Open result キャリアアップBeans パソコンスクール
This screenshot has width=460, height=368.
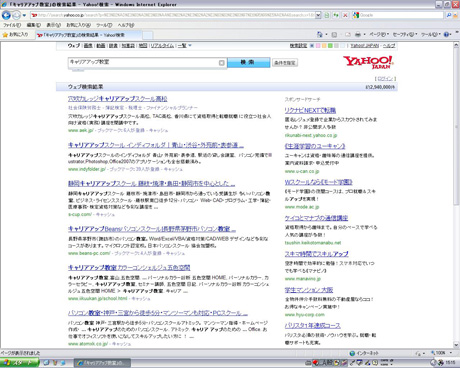pos(152,229)
